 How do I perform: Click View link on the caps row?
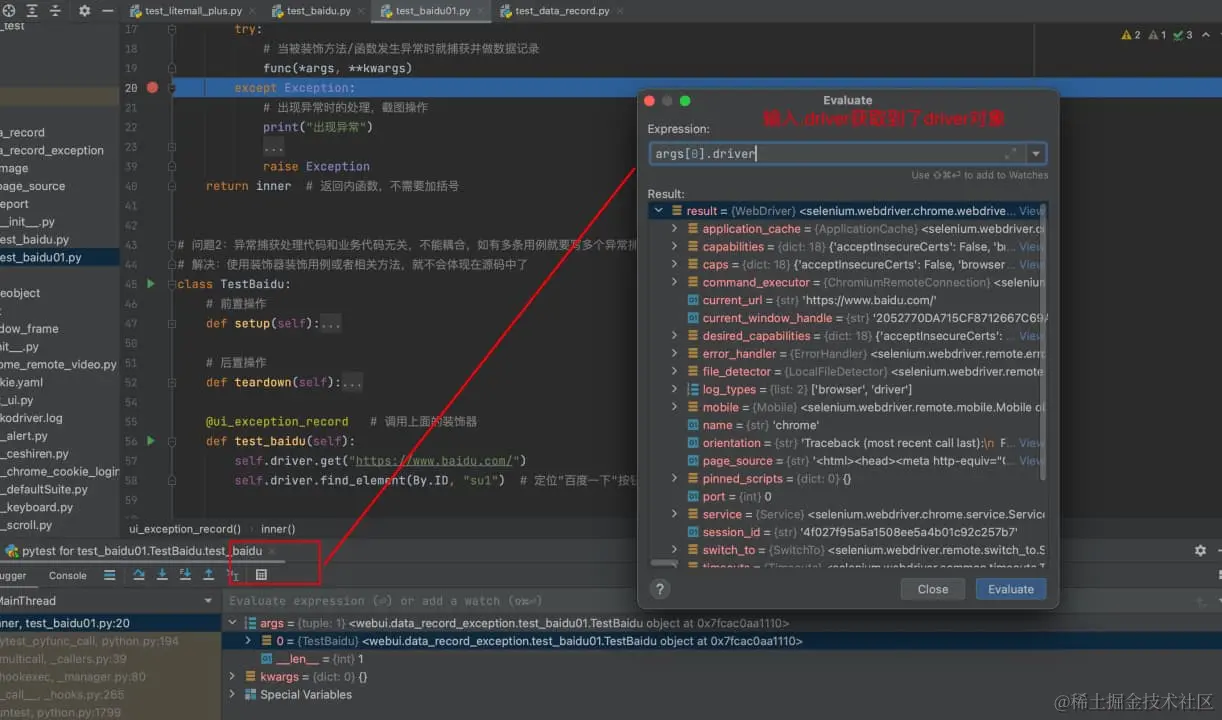[x=1031, y=265]
